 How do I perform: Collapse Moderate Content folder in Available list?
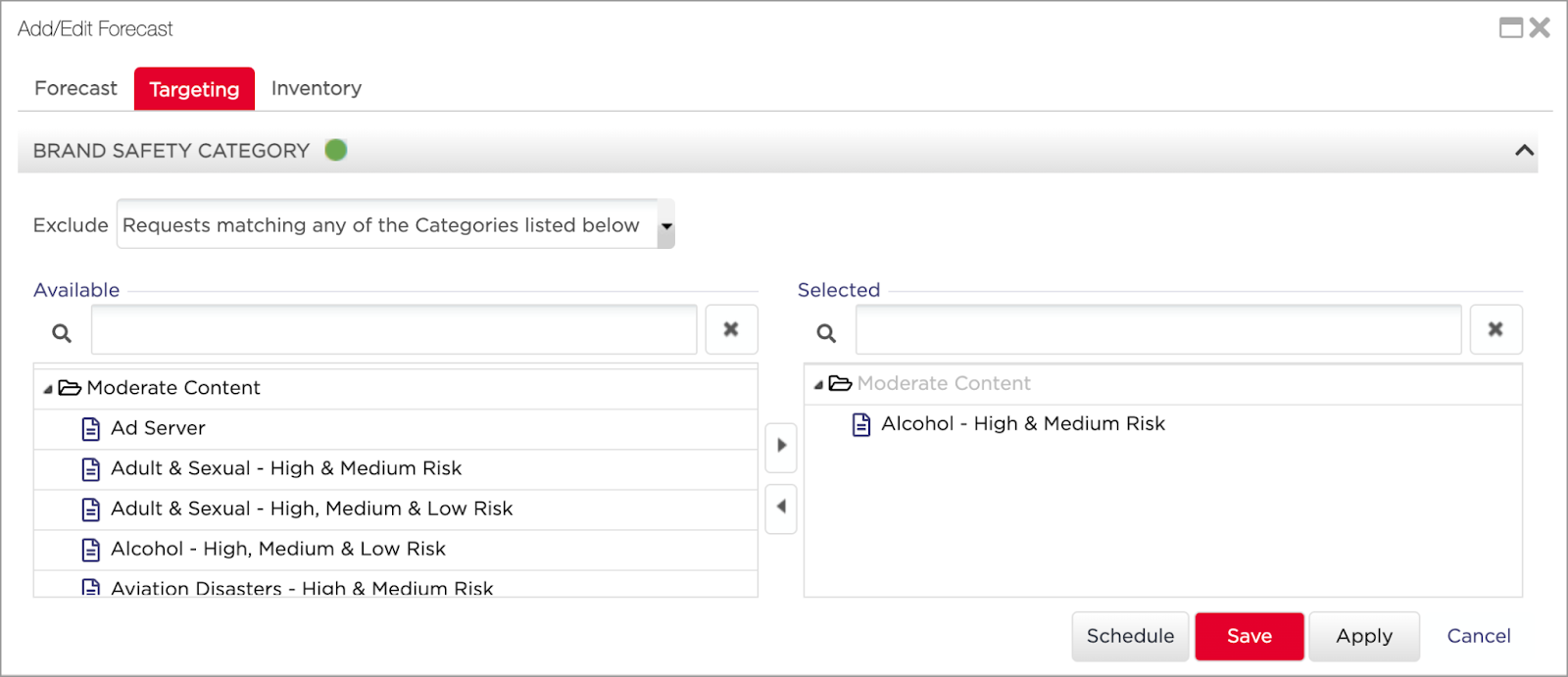click(48, 389)
